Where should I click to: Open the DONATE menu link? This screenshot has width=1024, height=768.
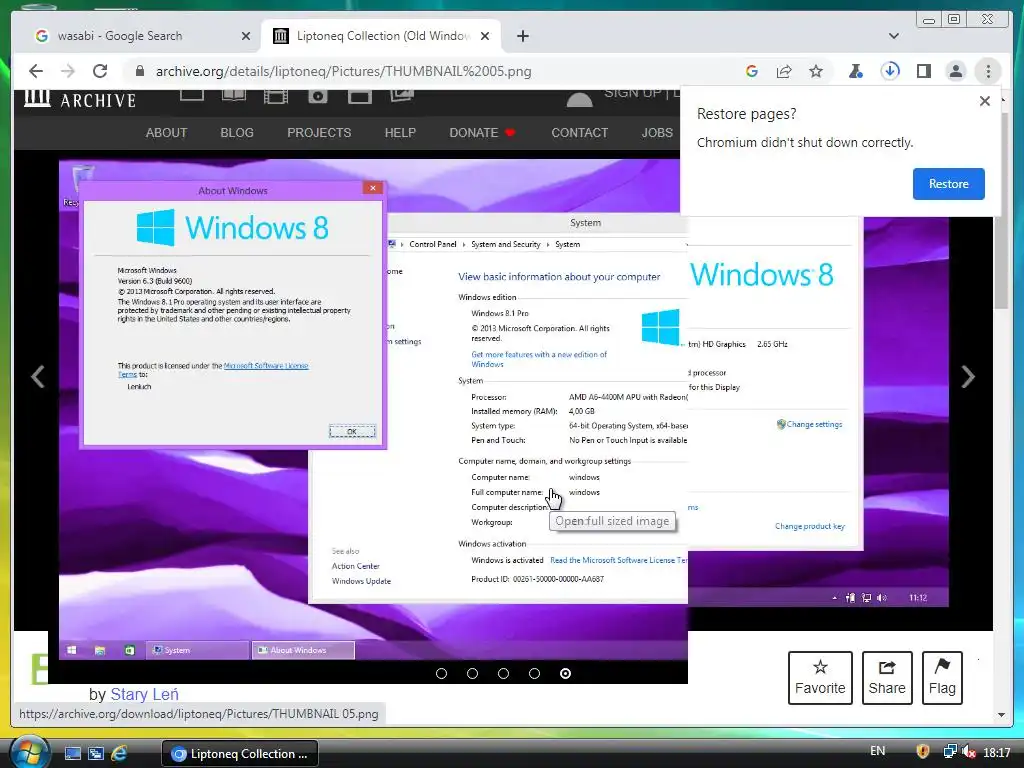click(483, 133)
